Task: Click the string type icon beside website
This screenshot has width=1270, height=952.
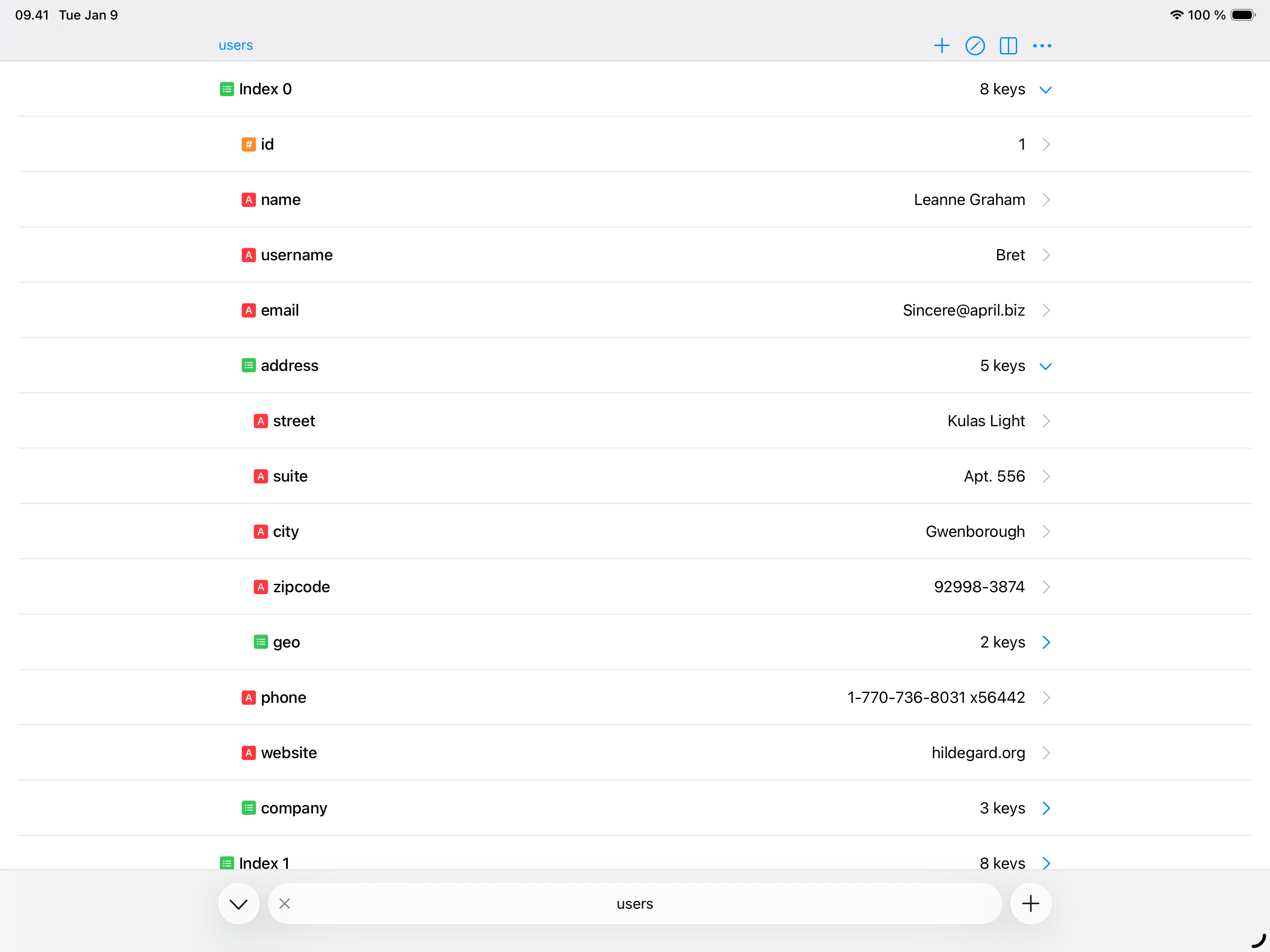Action: [x=249, y=753]
